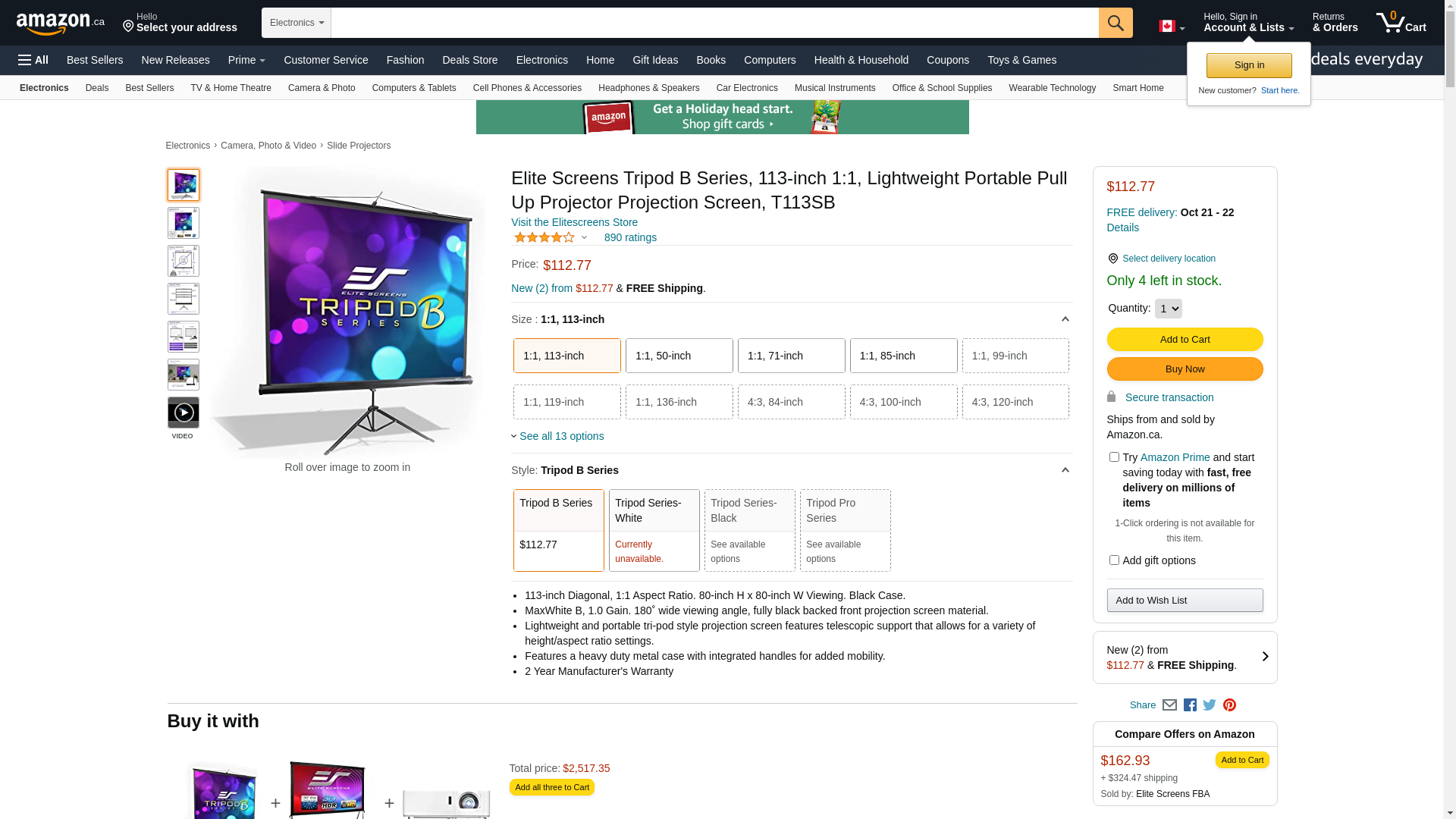The height and width of the screenshot is (819, 1456).
Task: Open Headphones & Speakers subnav tab
Action: (x=648, y=88)
